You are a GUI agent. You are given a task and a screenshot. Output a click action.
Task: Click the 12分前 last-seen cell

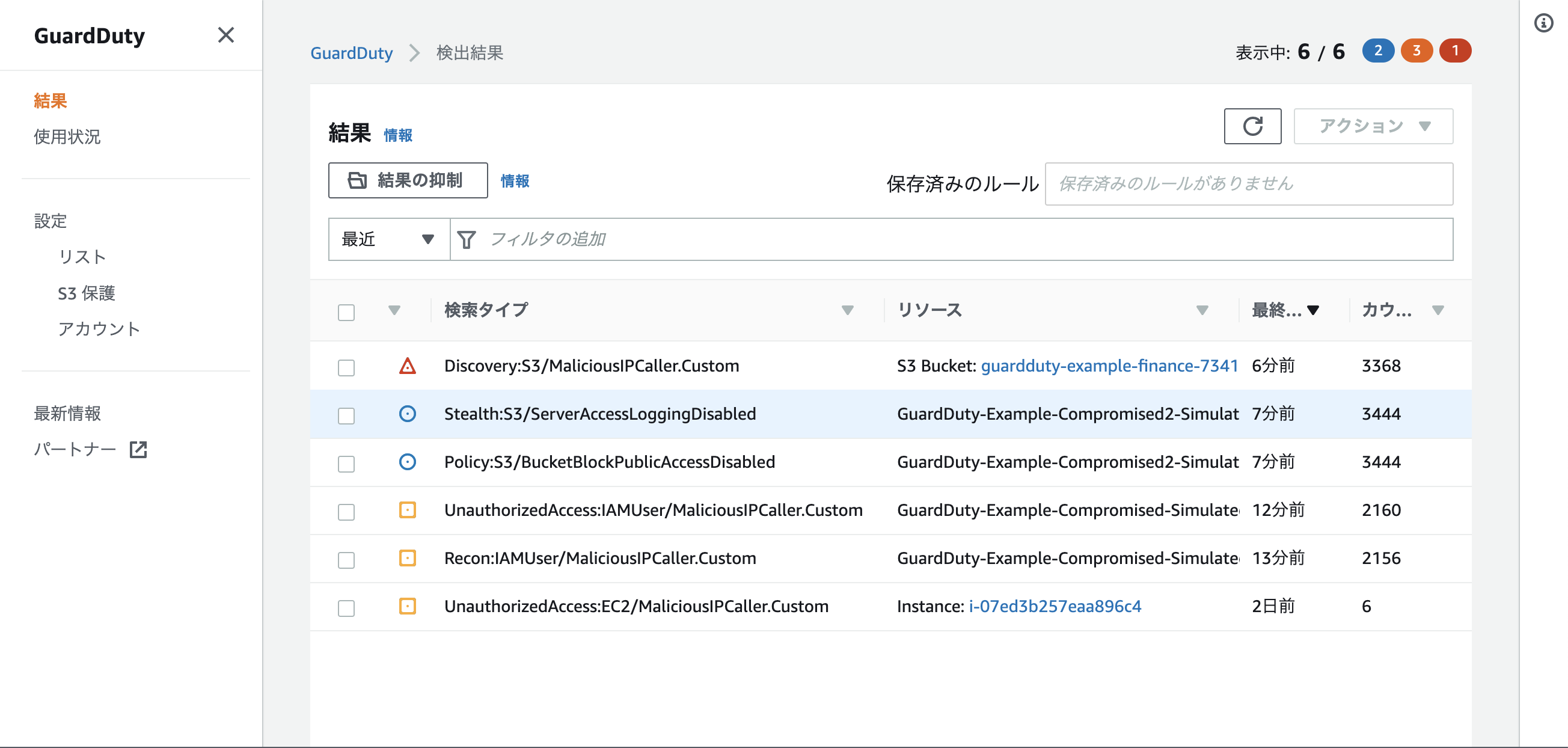coord(1278,510)
